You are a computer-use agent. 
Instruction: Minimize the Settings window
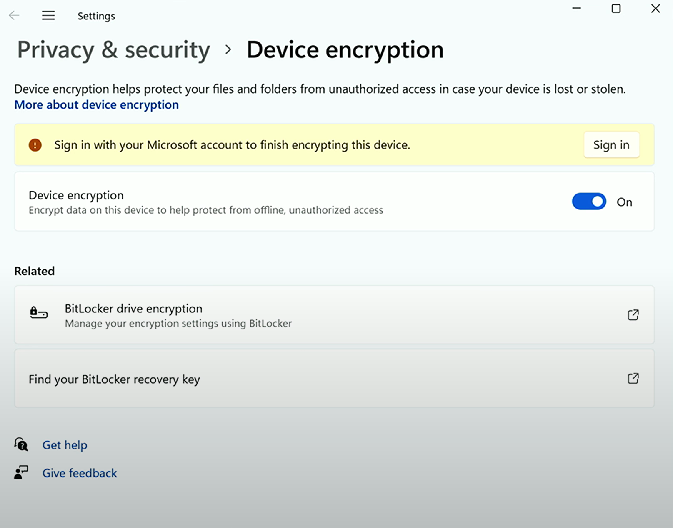click(577, 9)
